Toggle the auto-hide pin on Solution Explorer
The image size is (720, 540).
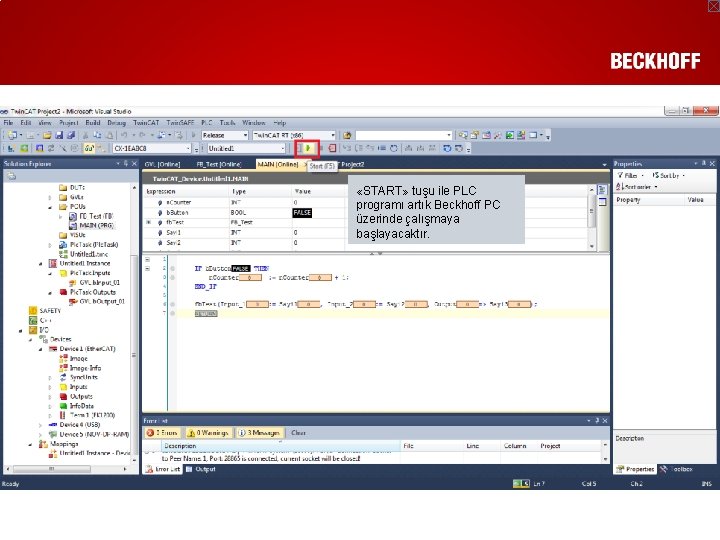(126, 163)
